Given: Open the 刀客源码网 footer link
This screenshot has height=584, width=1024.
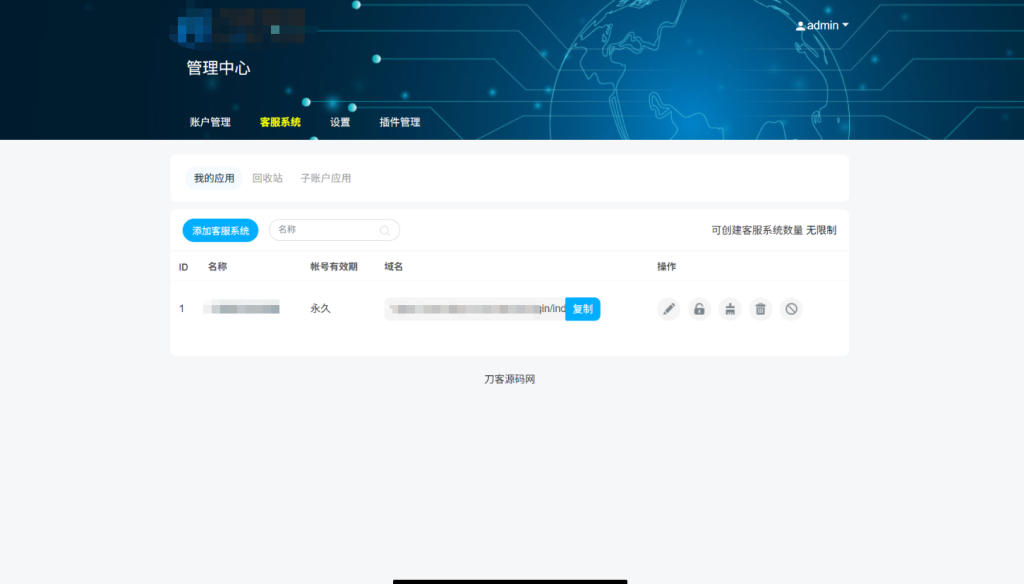Looking at the screenshot, I should 511,378.
